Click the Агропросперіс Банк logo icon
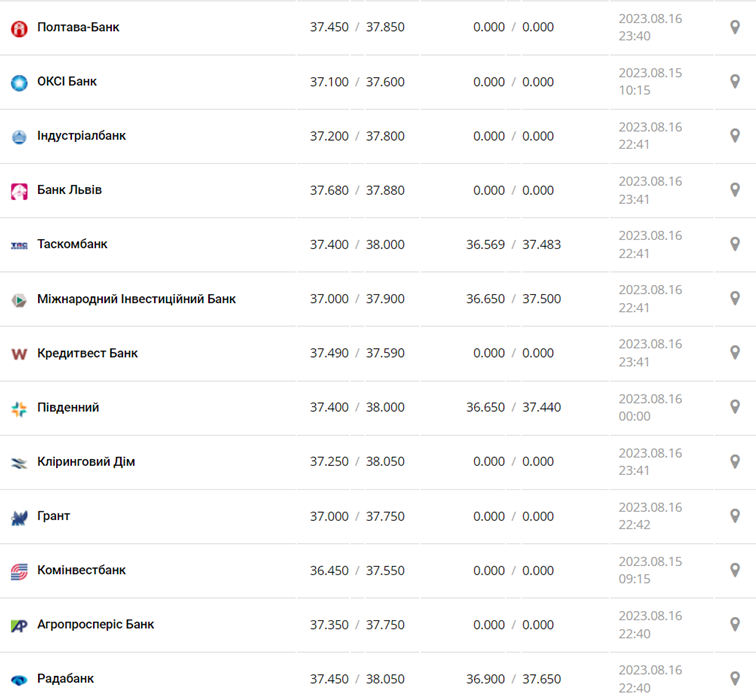756x700 pixels. [x=19, y=625]
